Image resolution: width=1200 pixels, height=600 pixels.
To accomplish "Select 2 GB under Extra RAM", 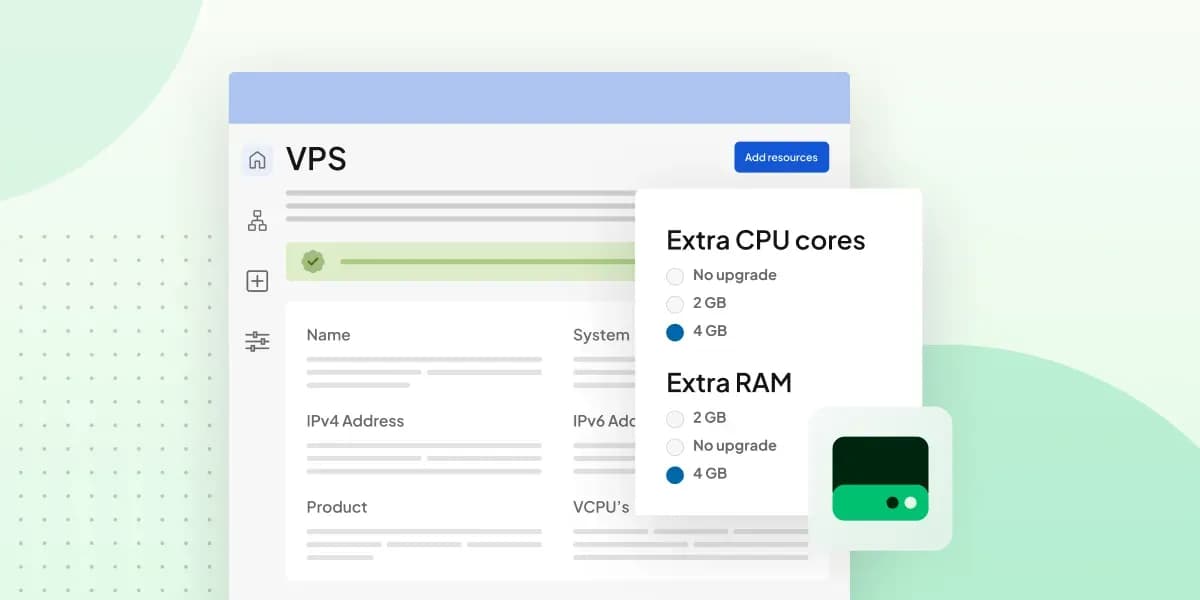I will click(x=675, y=419).
